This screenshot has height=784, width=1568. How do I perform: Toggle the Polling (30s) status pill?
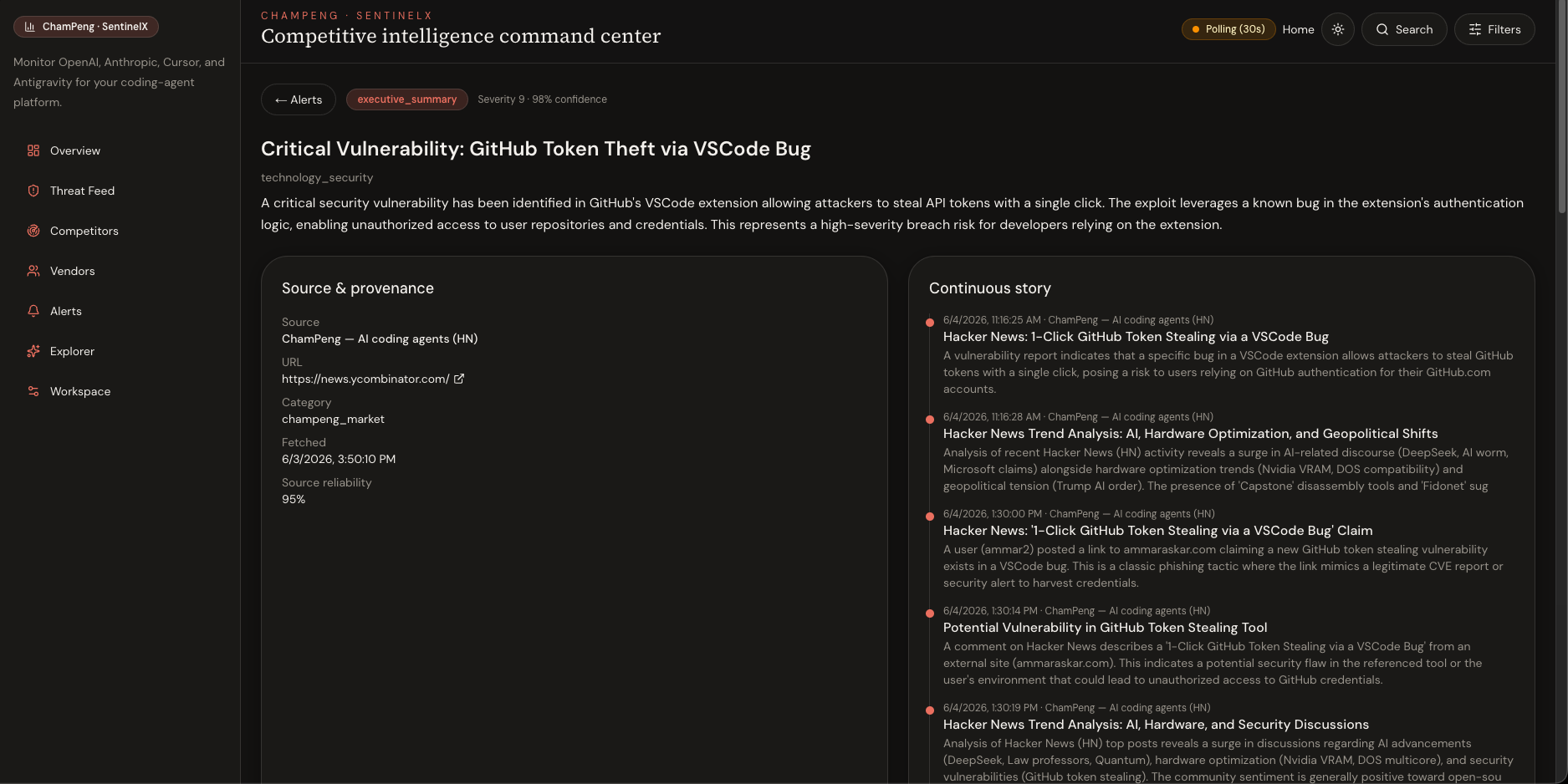click(x=1228, y=29)
